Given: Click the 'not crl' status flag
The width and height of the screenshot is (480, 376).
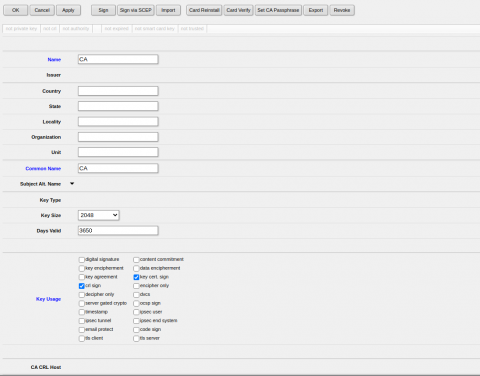Looking at the screenshot, I should pos(50,29).
